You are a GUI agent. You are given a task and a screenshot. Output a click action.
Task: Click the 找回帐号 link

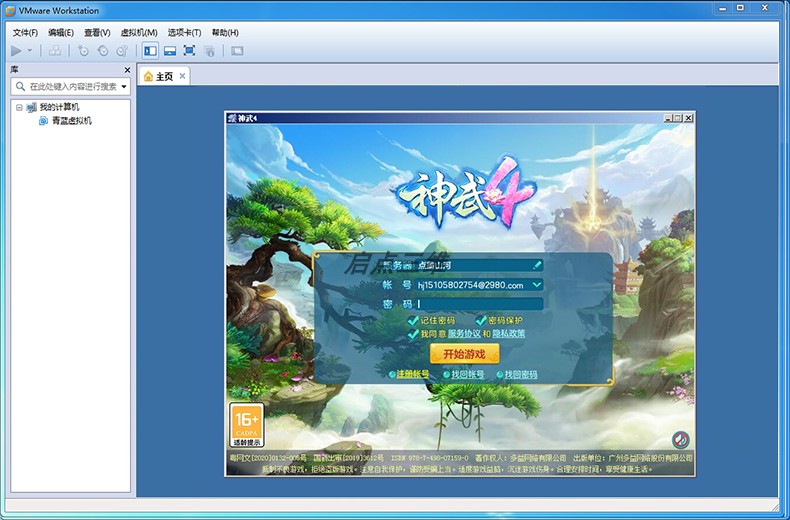pyautogui.click(x=468, y=374)
